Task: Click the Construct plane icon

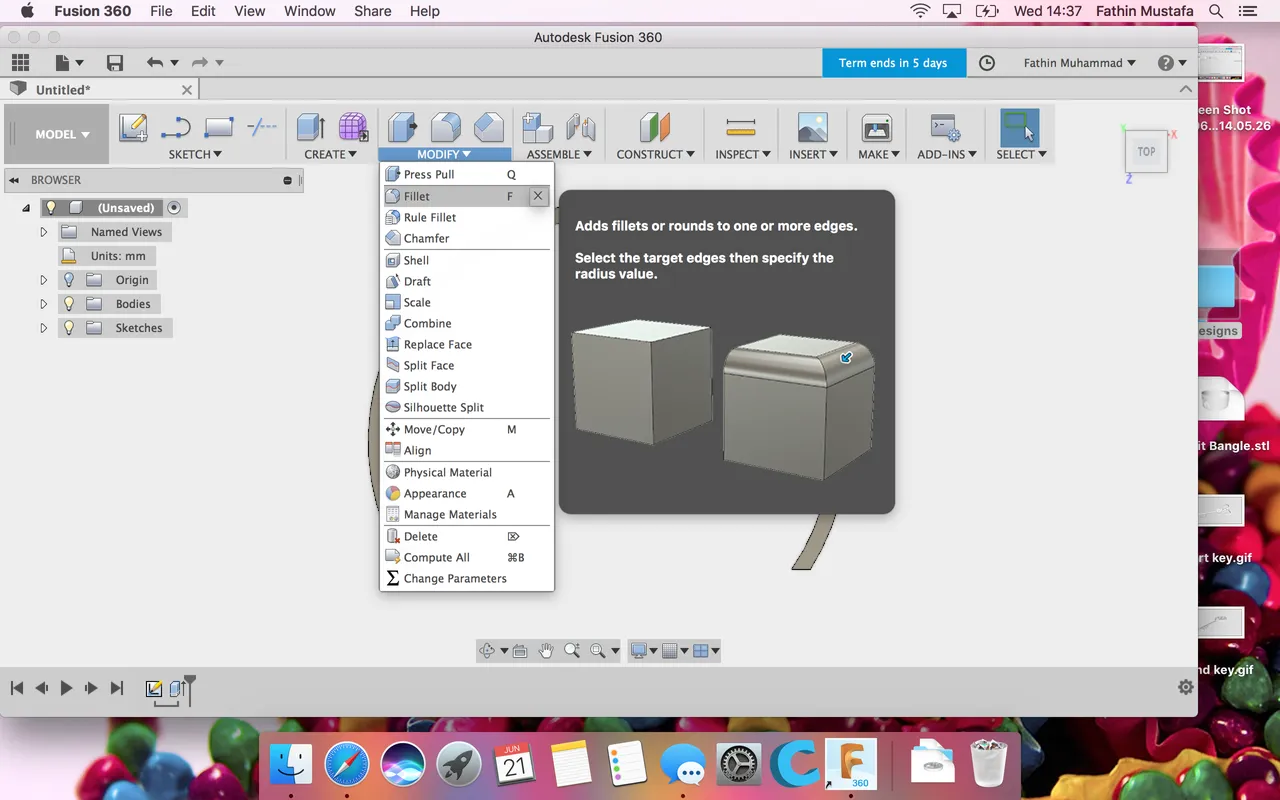Action: click(x=655, y=128)
